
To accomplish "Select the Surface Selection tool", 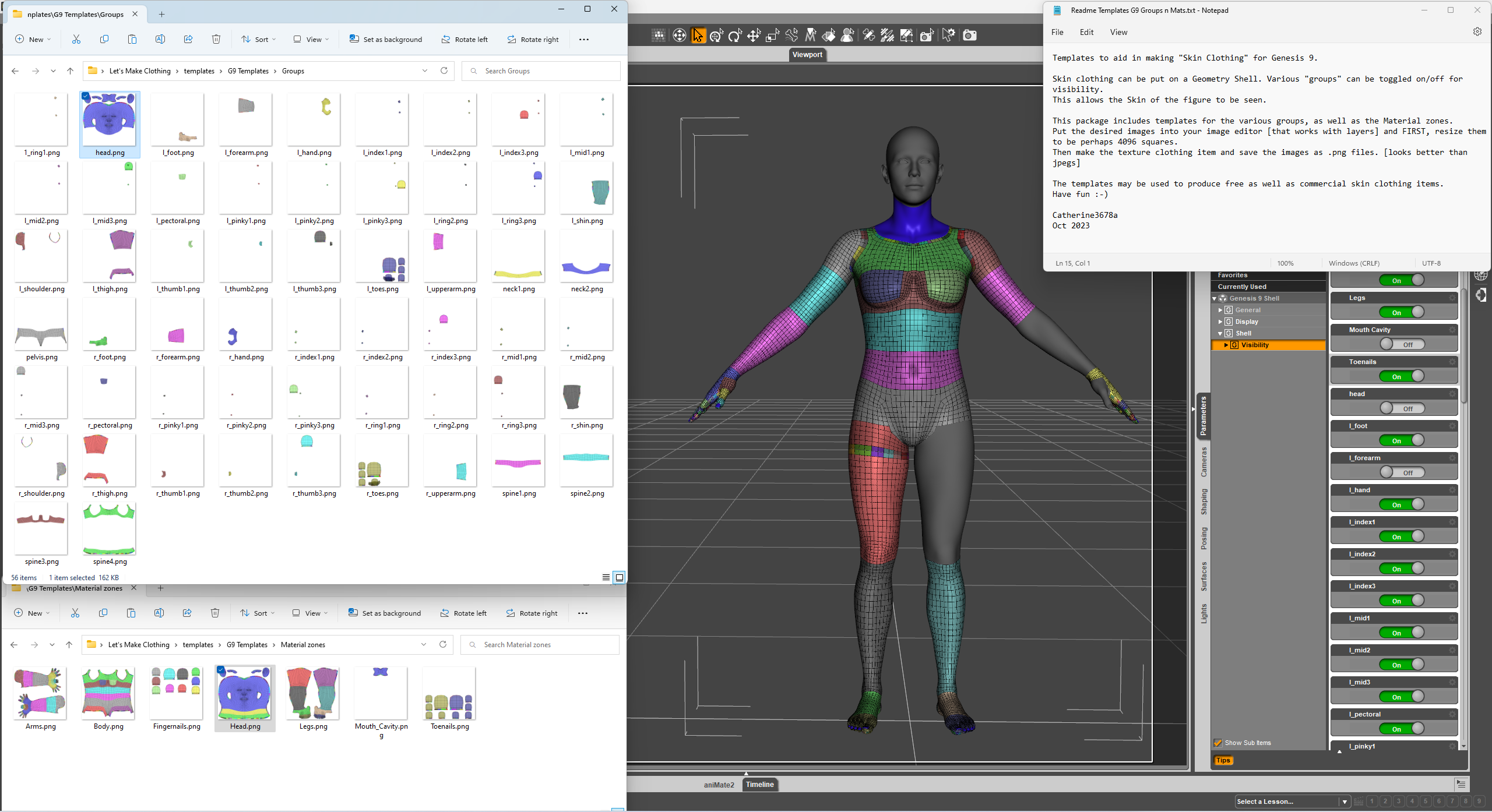I will pos(828,36).
